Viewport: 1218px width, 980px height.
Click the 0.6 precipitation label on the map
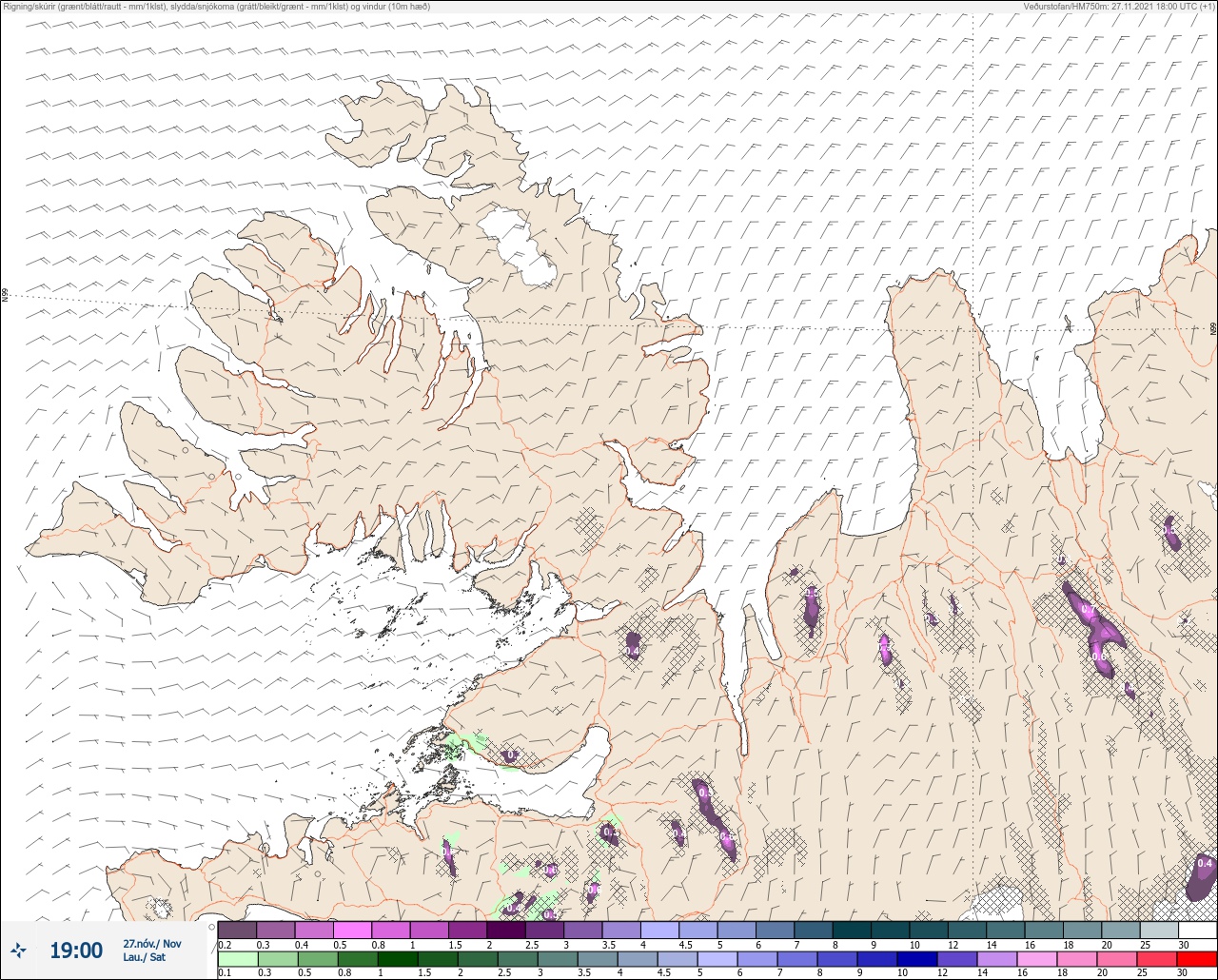point(1099,657)
